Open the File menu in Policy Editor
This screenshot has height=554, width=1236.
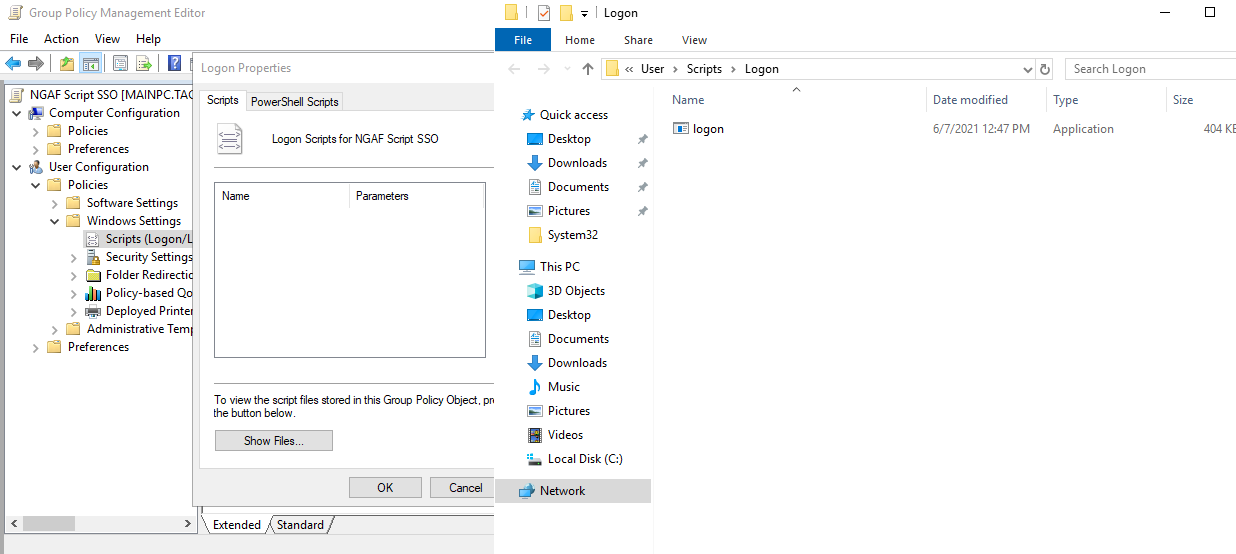[19, 38]
